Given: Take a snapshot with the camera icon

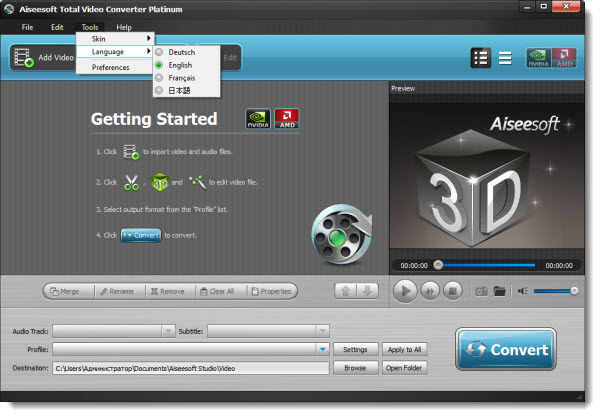Looking at the screenshot, I should 479,291.
